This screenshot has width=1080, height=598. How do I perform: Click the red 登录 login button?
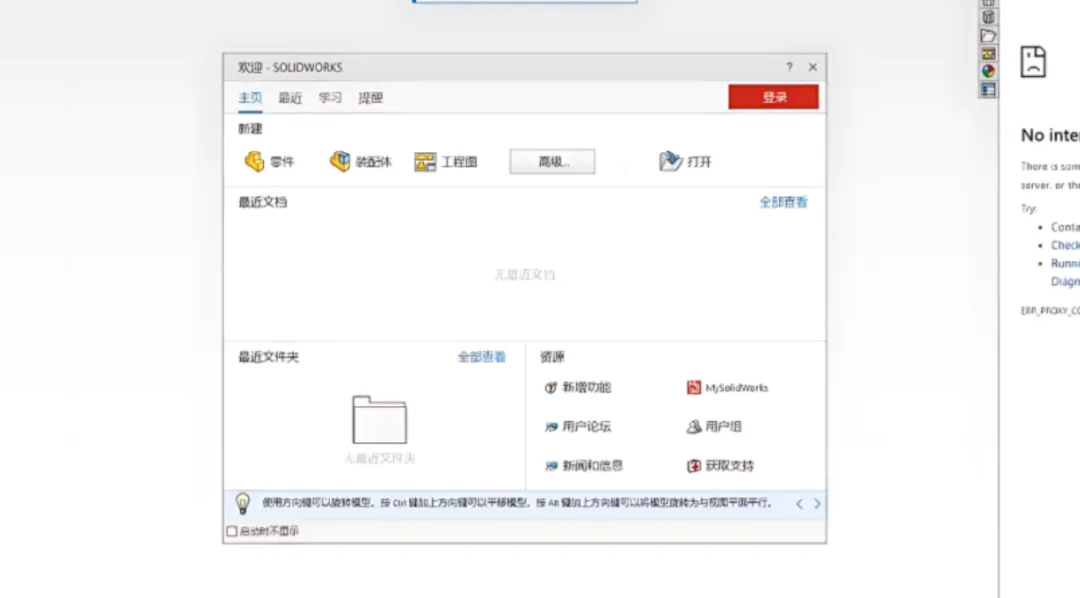coord(773,97)
